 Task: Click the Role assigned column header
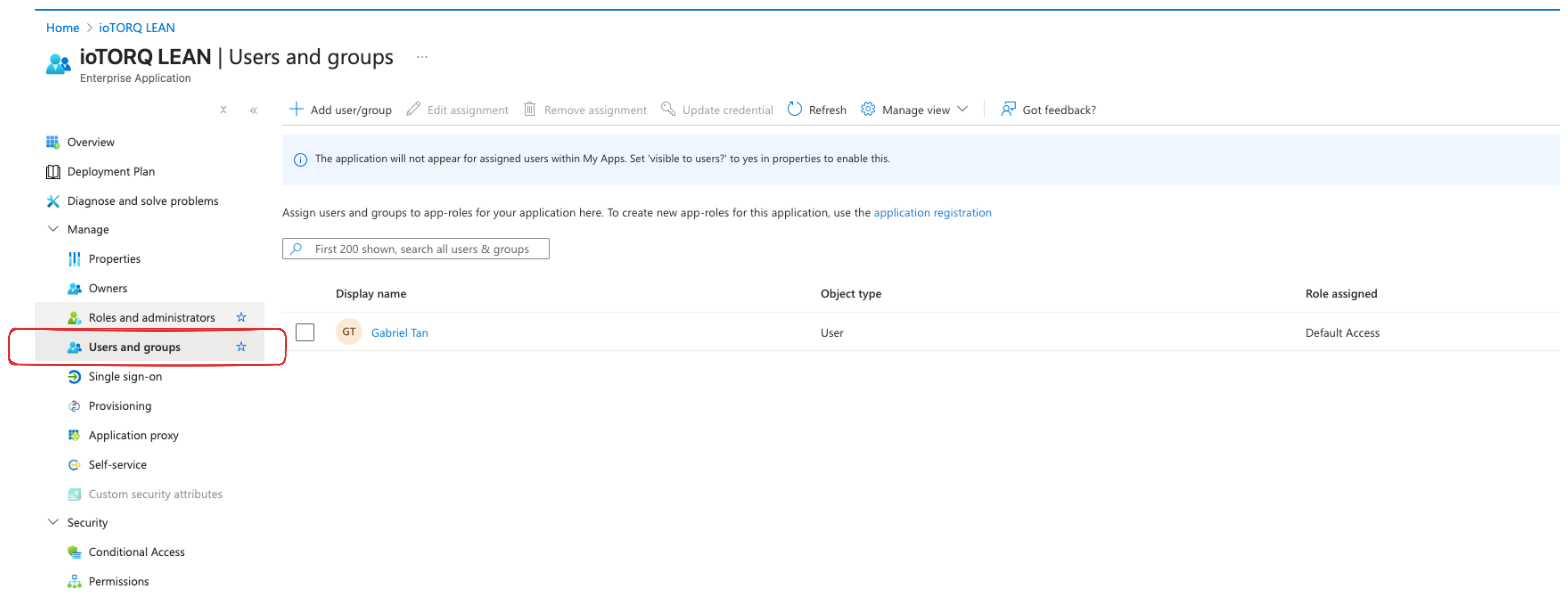(1341, 293)
